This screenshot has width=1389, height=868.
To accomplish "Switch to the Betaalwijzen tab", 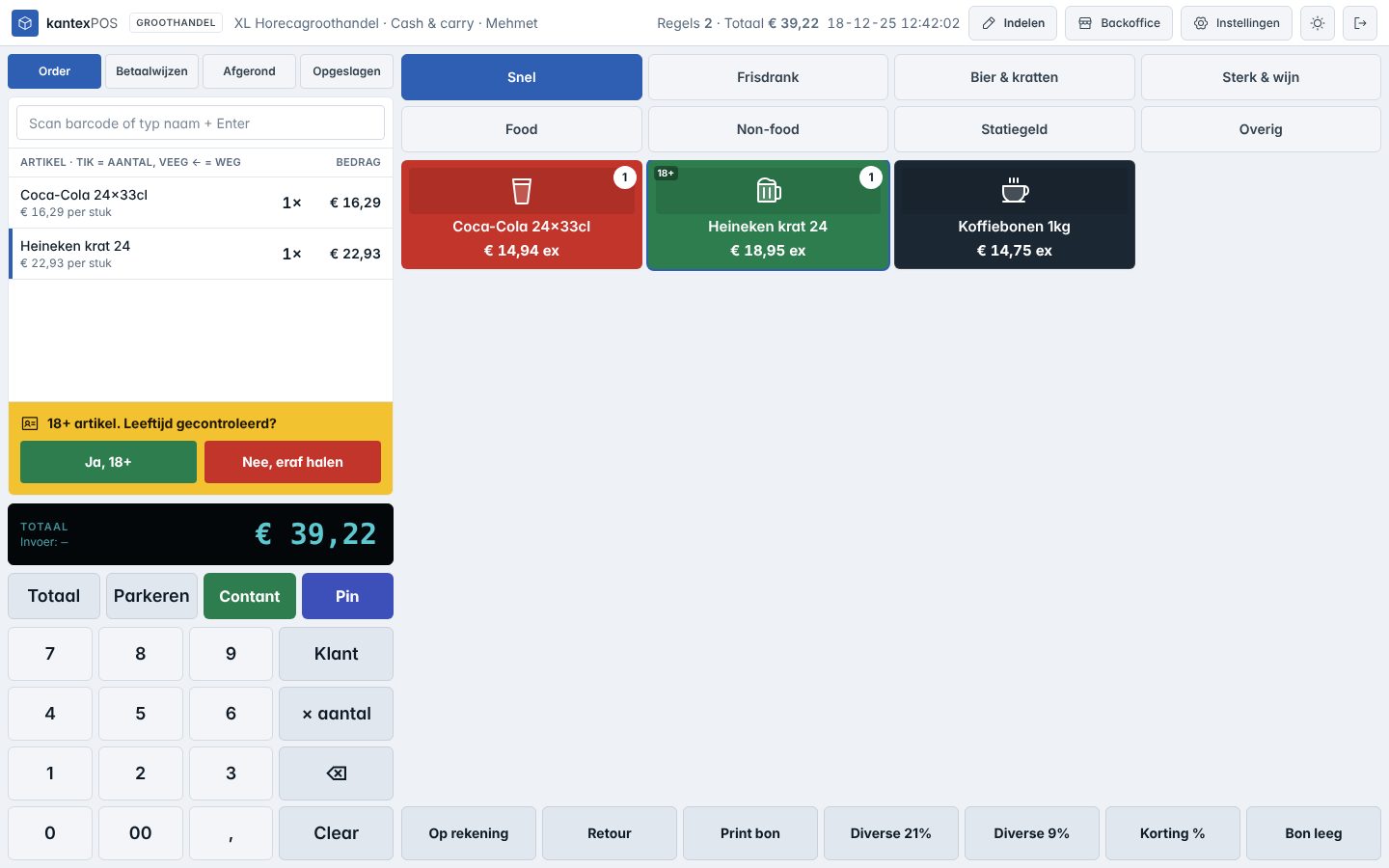I will (151, 71).
